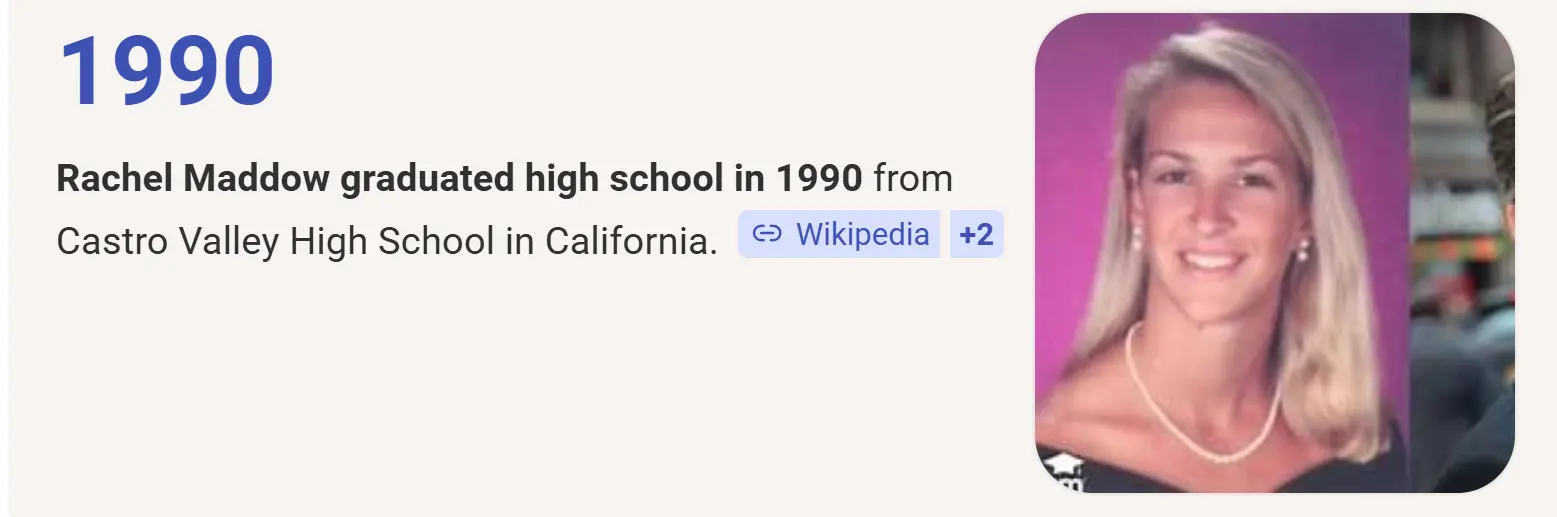Image resolution: width=1557 pixels, height=517 pixels.
Task: Open the blonde yearbook portrait thumbnail
Action: pos(1222,252)
